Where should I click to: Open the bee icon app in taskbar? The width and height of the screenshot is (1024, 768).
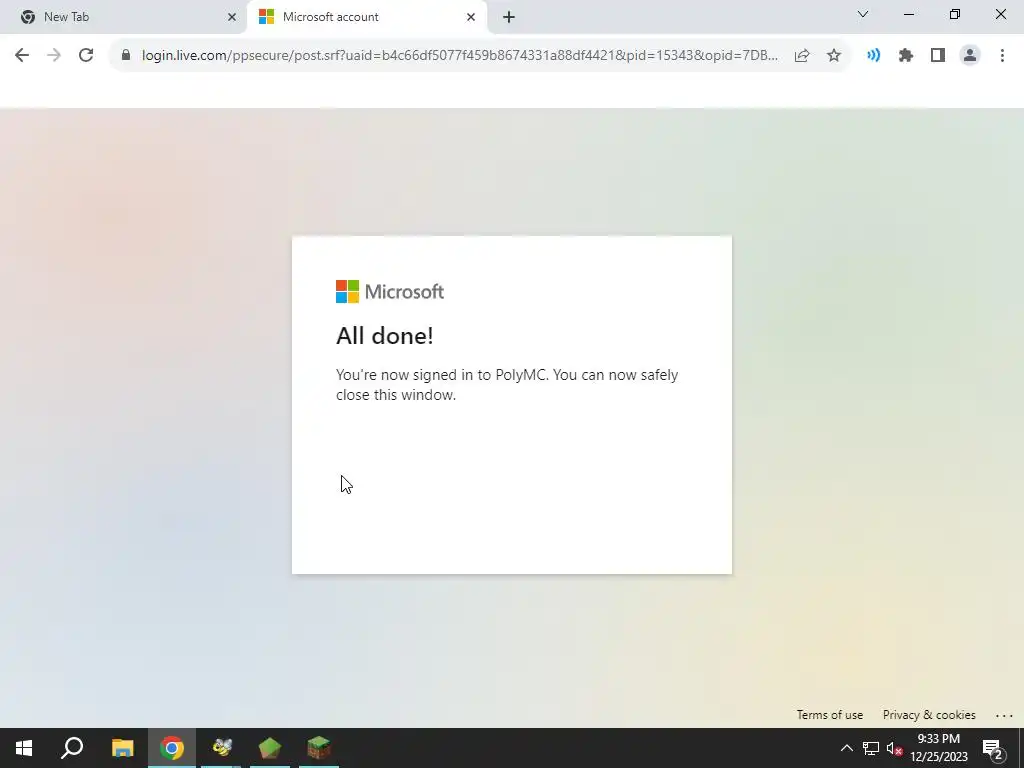(221, 748)
